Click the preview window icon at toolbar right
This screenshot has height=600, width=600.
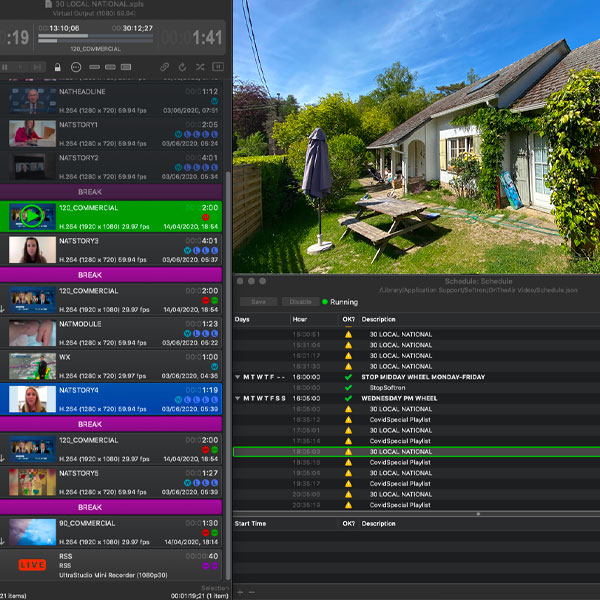tap(219, 67)
